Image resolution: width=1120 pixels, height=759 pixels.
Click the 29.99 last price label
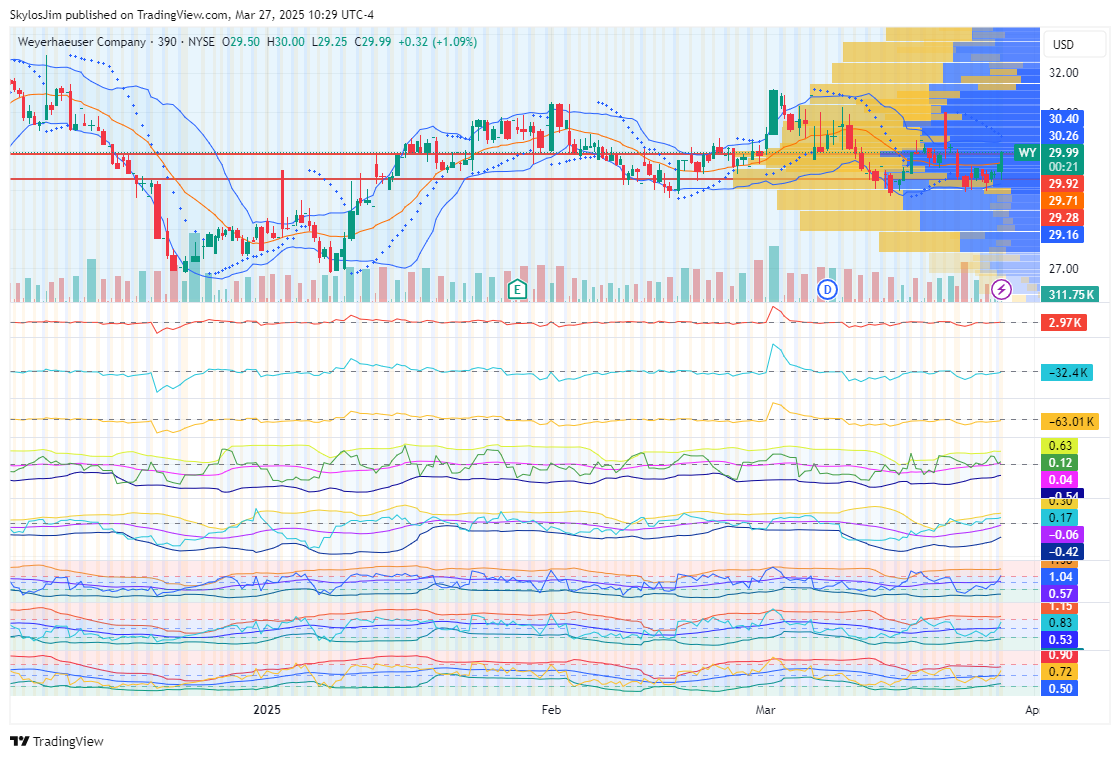pyautogui.click(x=1063, y=153)
